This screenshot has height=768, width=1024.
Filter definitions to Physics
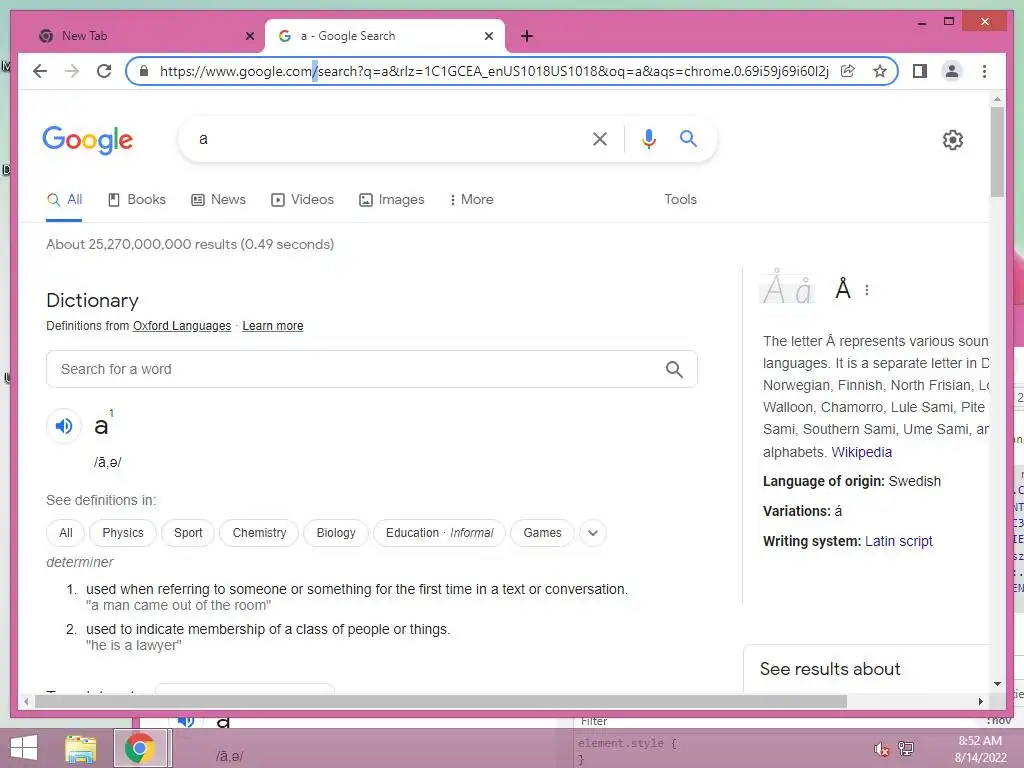coord(123,533)
